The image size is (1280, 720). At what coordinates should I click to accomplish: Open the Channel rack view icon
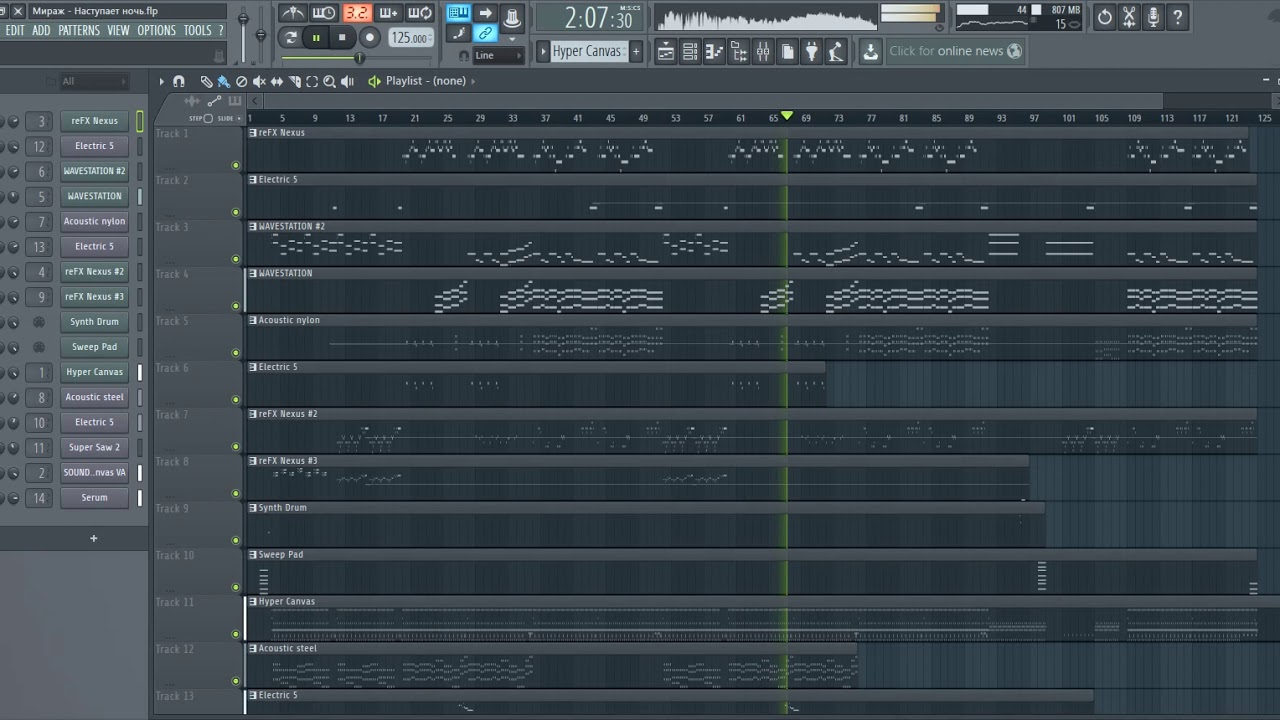tap(690, 51)
